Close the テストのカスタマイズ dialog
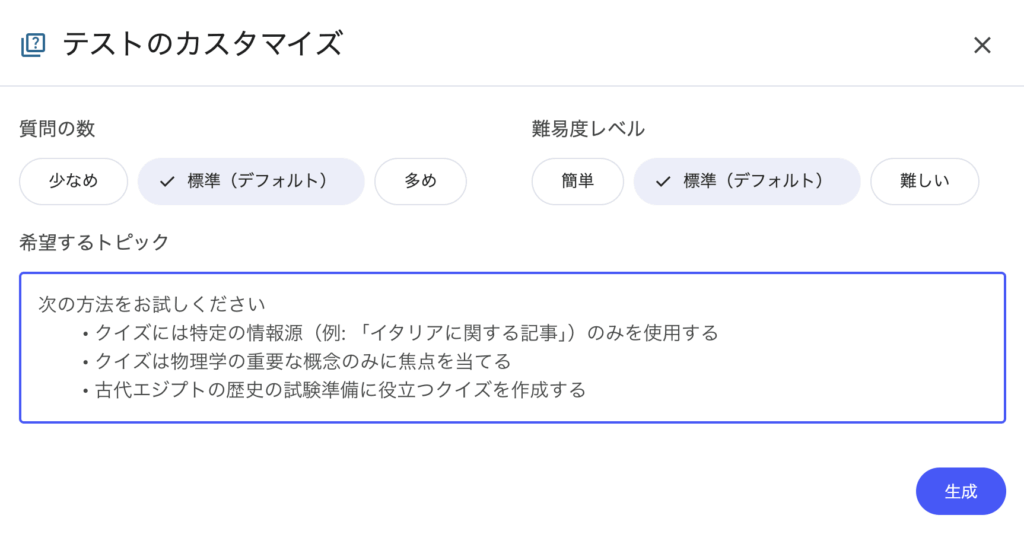The height and width of the screenshot is (547, 1024). (982, 45)
